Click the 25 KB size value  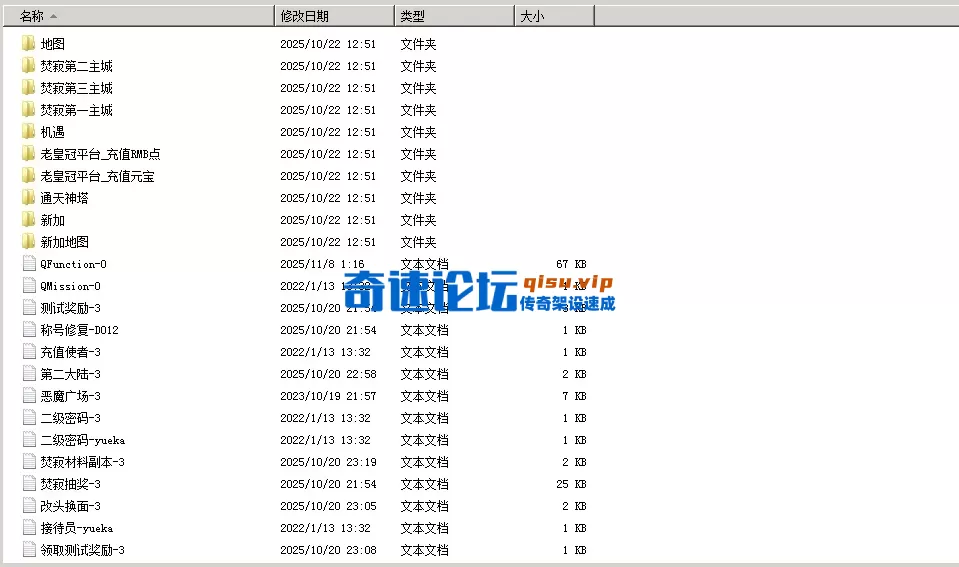tap(571, 484)
